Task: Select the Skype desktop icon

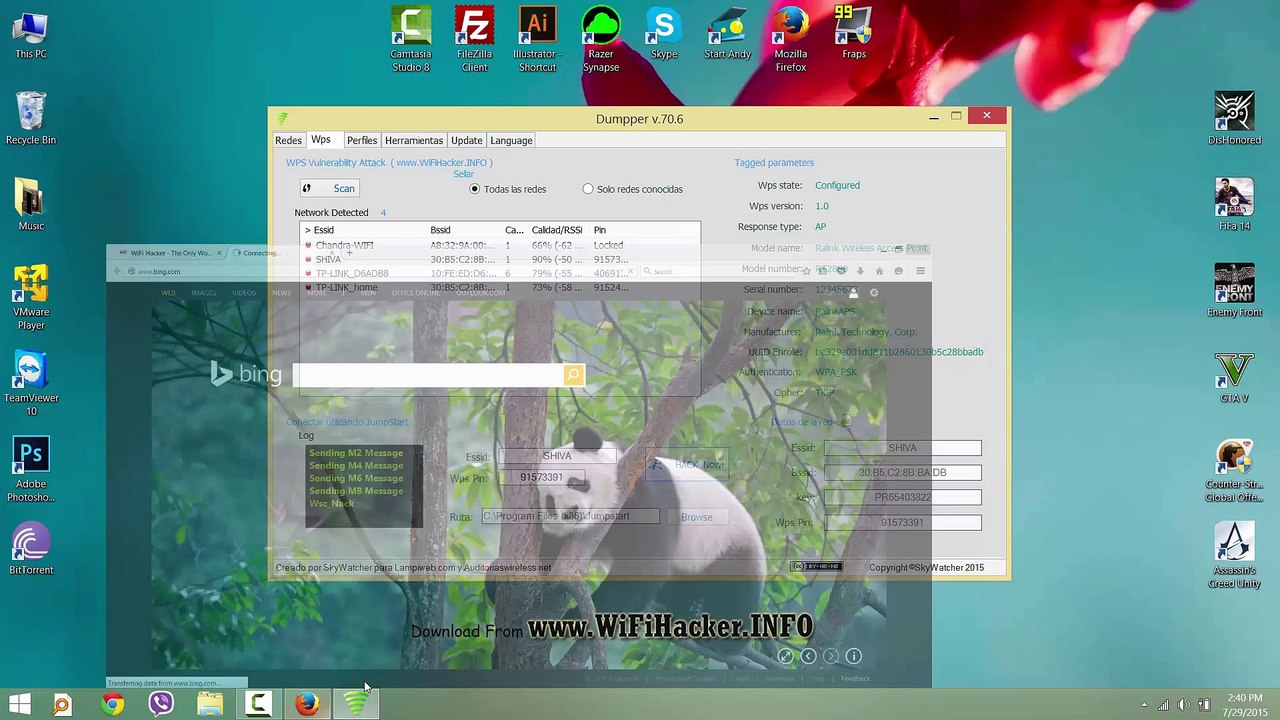Action: pyautogui.click(x=664, y=34)
